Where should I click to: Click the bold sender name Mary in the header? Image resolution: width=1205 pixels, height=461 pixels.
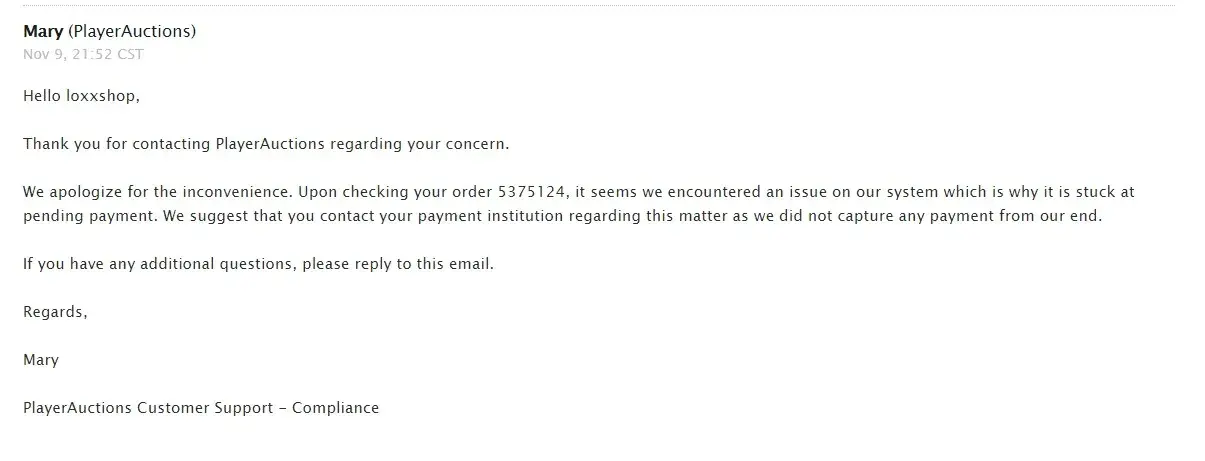pos(43,32)
